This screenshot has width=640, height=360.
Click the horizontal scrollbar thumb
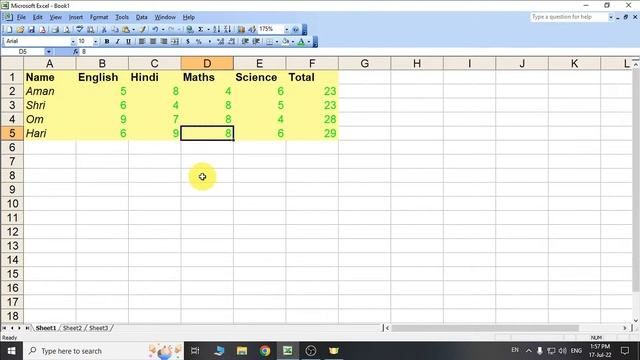[x=485, y=328]
